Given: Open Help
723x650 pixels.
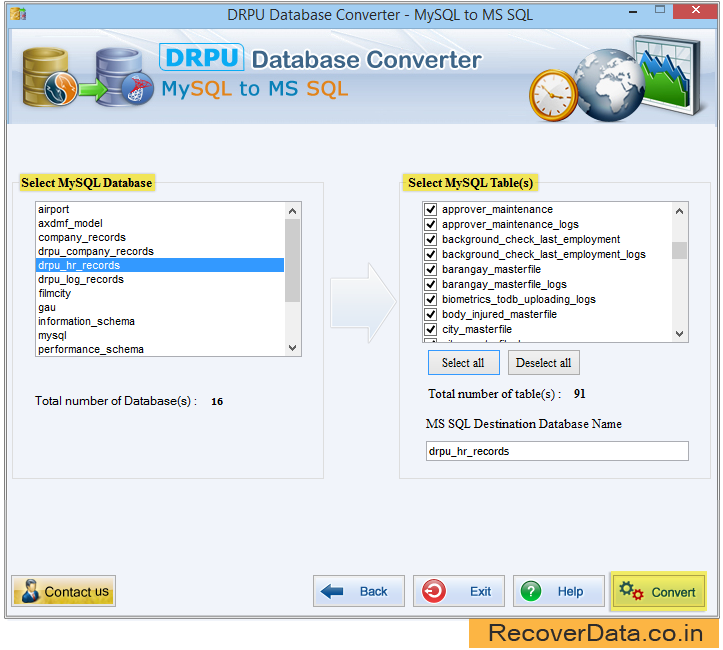Looking at the screenshot, I should (x=559, y=591).
